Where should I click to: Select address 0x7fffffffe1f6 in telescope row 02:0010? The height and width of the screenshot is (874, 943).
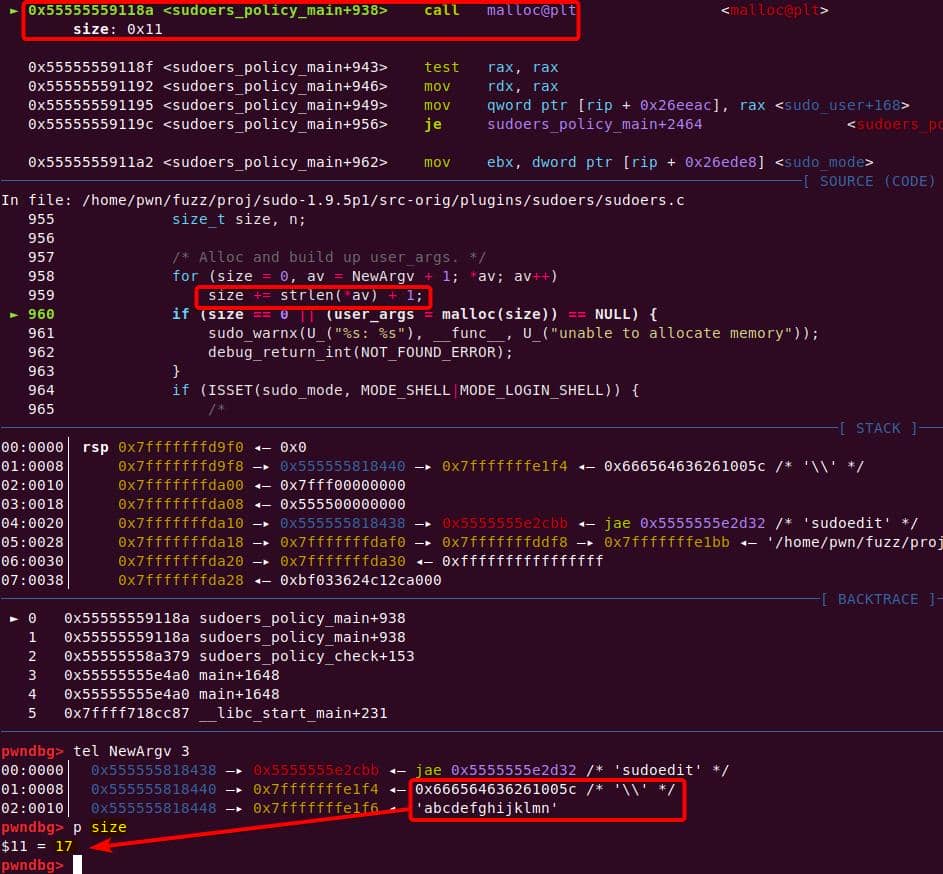tap(315, 808)
